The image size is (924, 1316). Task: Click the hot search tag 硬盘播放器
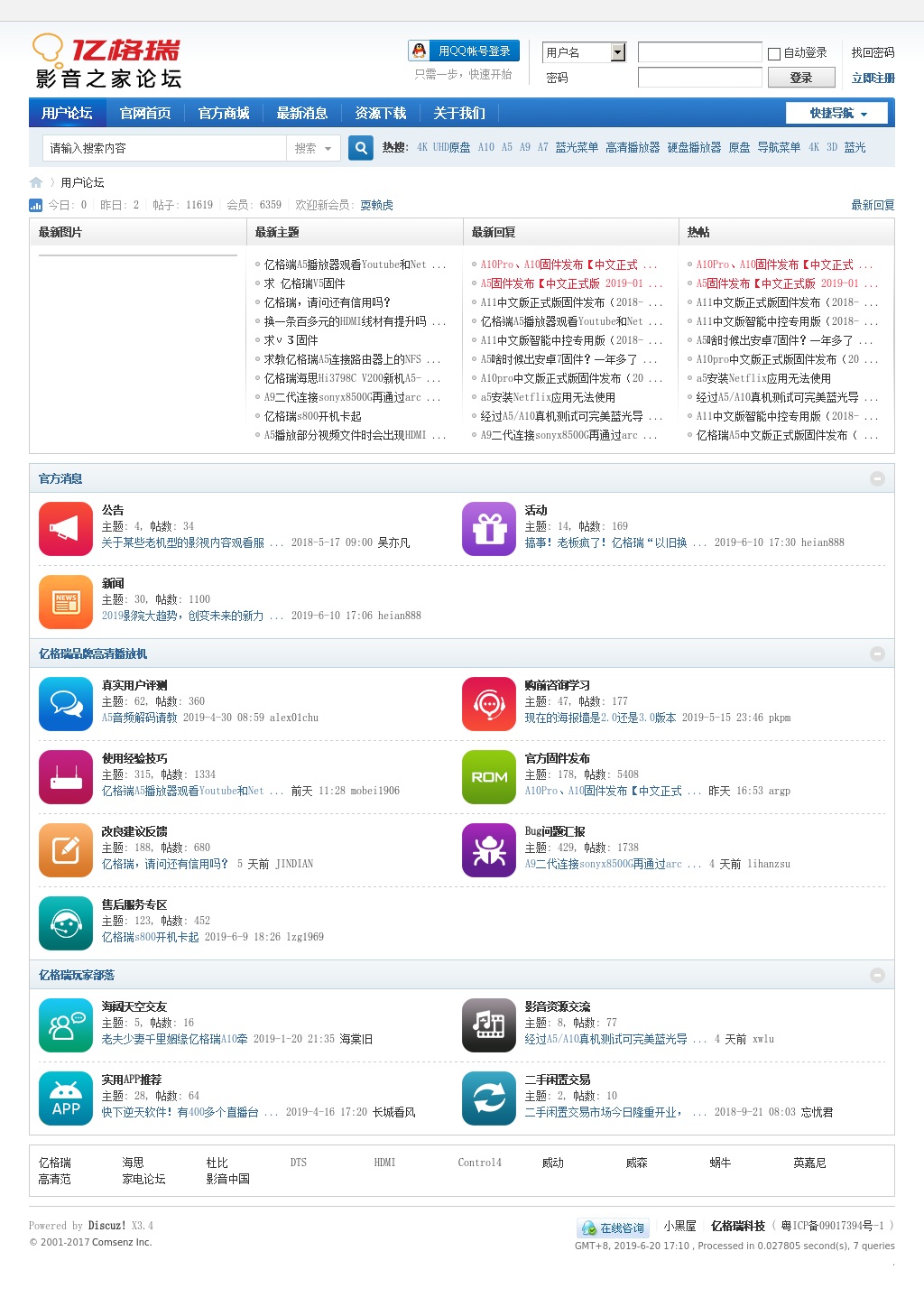point(694,147)
